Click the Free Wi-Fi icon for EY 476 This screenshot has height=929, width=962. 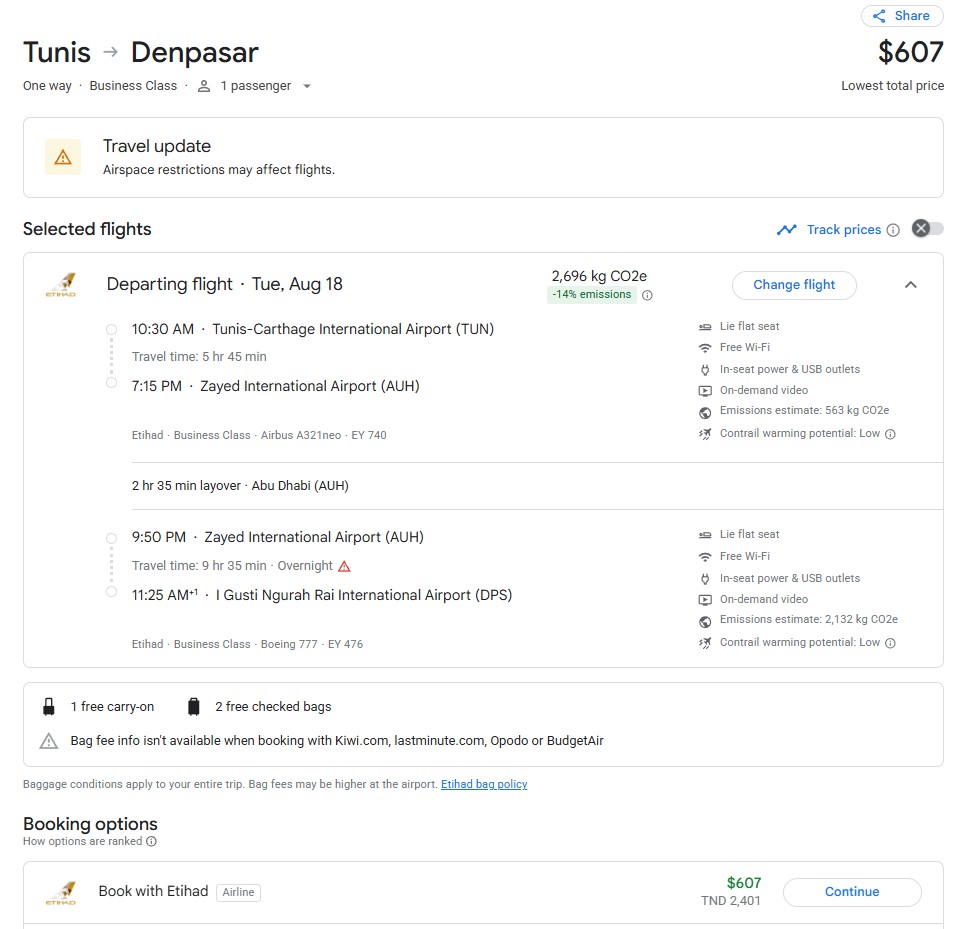tap(705, 557)
